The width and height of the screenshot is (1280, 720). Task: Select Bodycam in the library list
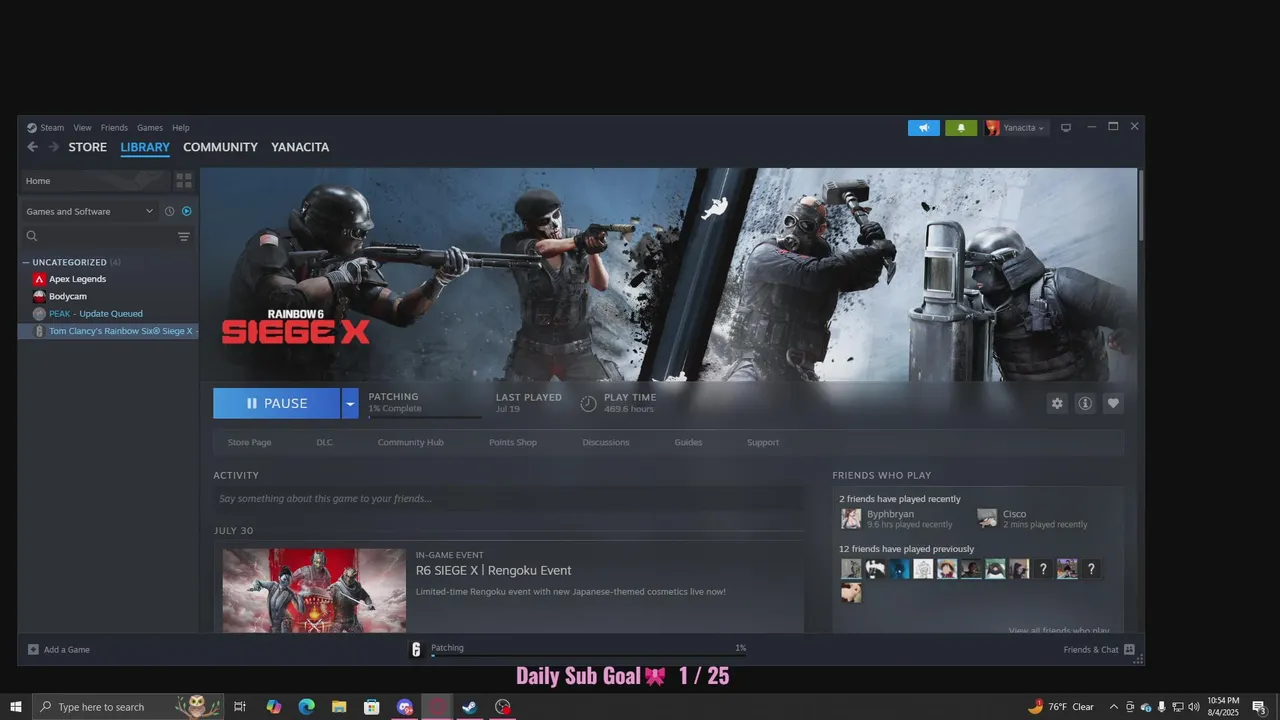(68, 296)
